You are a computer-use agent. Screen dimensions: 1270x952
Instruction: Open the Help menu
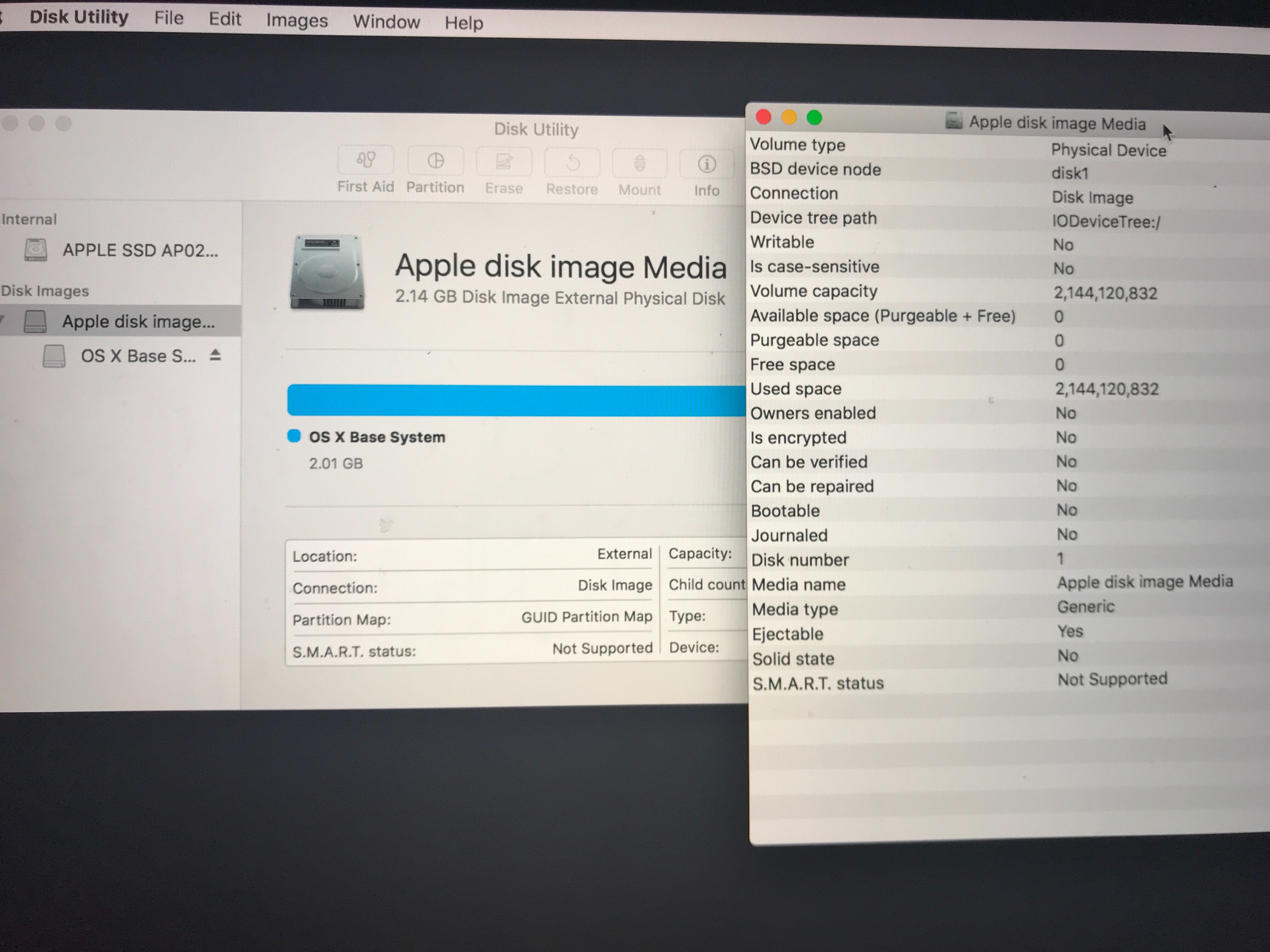(464, 23)
